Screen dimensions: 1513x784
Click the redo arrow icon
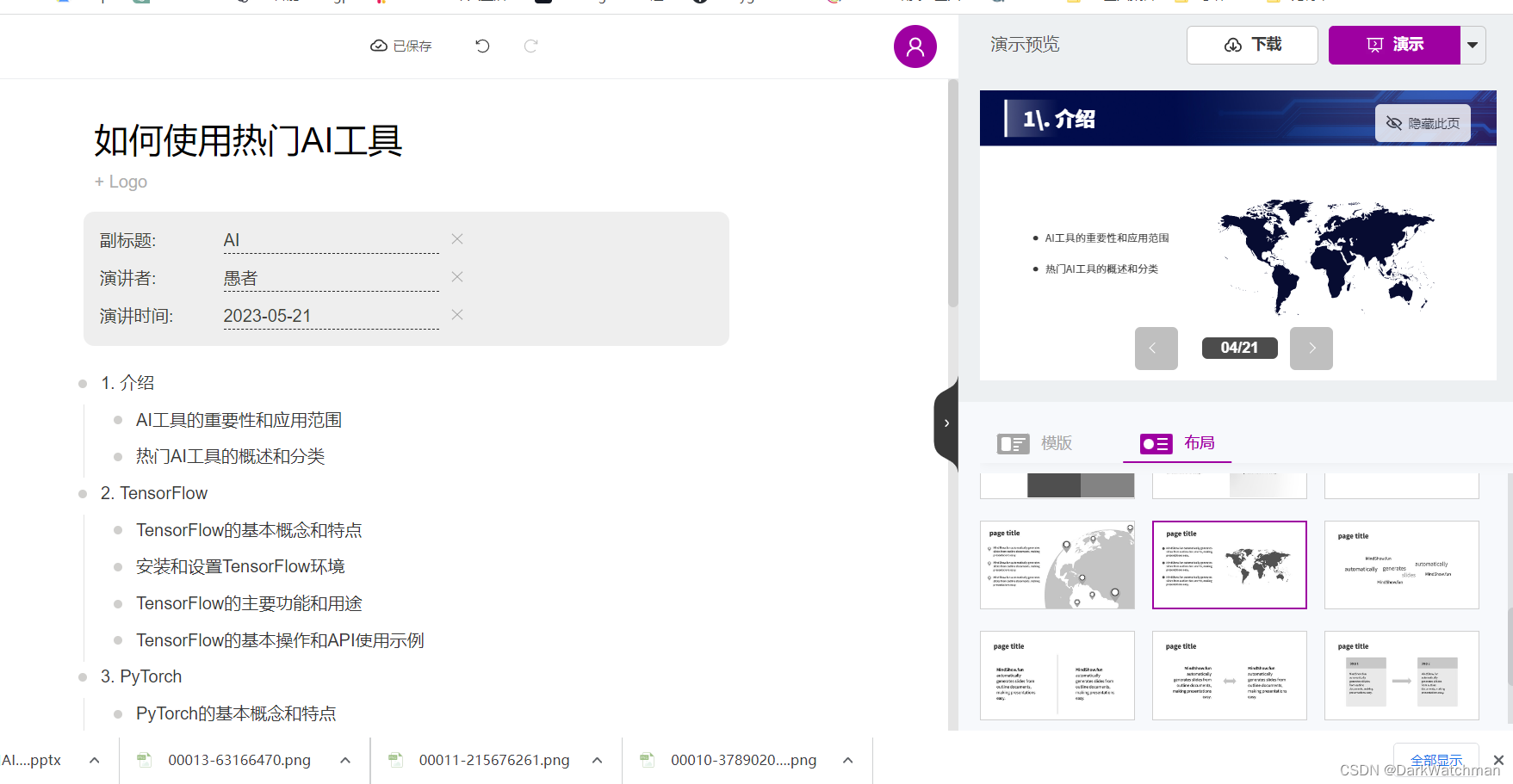[530, 46]
